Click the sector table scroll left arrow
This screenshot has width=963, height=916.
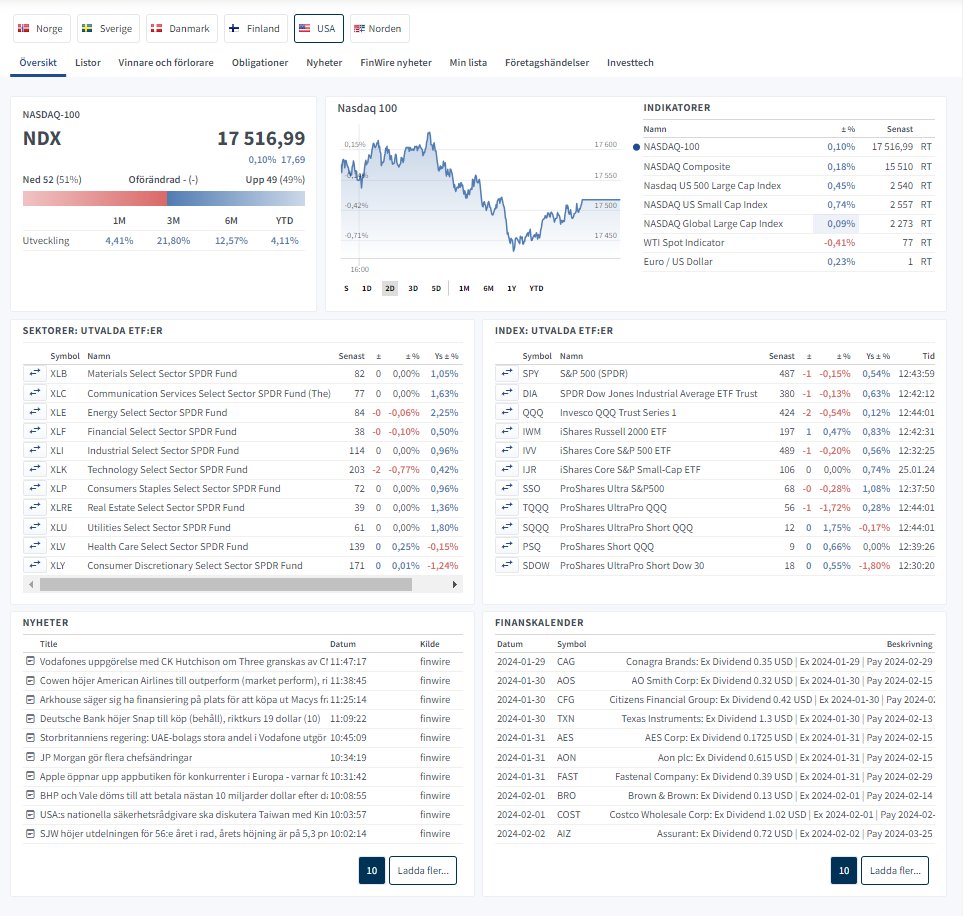point(31,584)
